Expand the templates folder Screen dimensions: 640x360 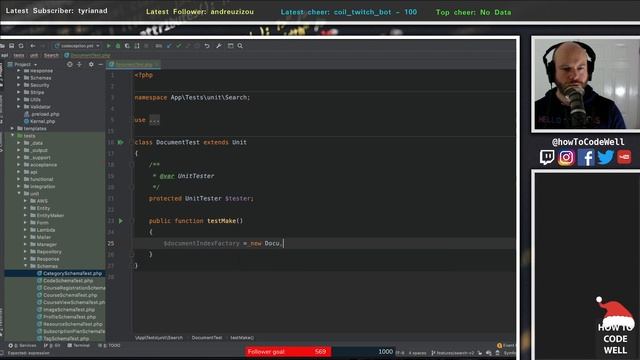(x=12, y=128)
